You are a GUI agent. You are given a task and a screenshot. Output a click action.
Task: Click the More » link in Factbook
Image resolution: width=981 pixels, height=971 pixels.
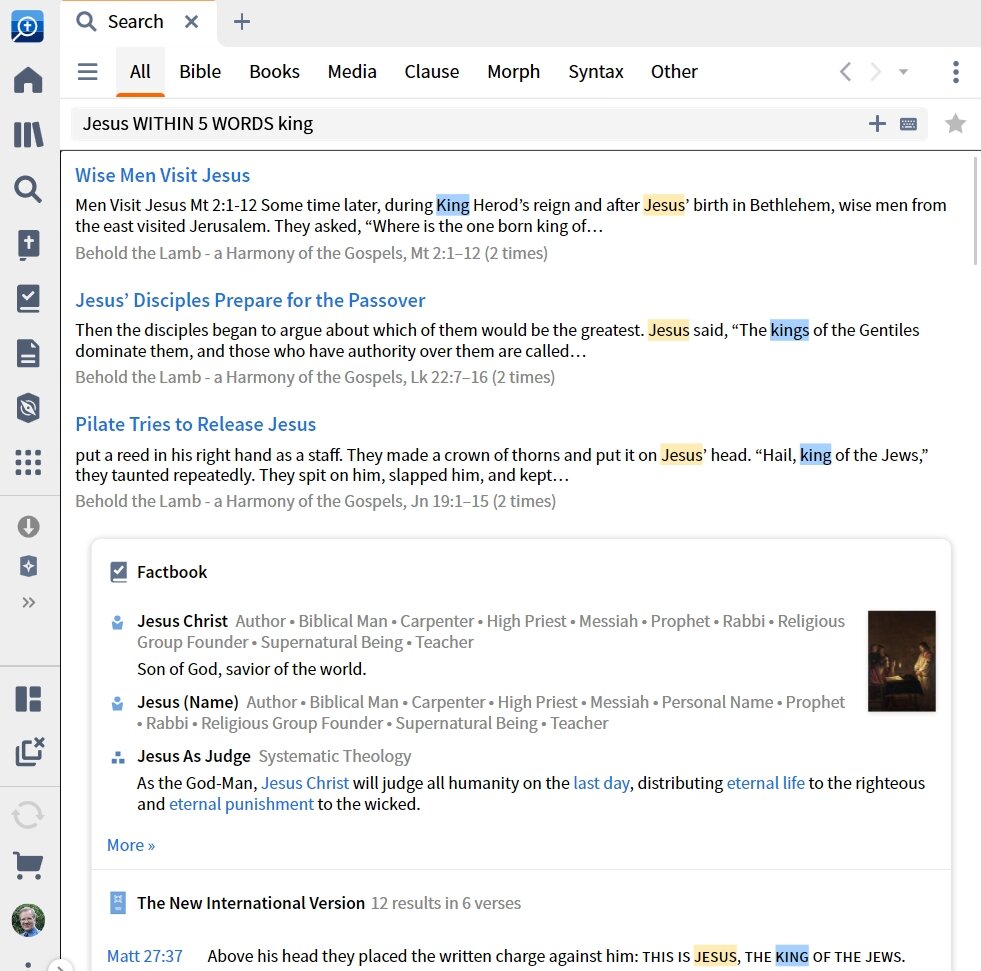click(131, 845)
